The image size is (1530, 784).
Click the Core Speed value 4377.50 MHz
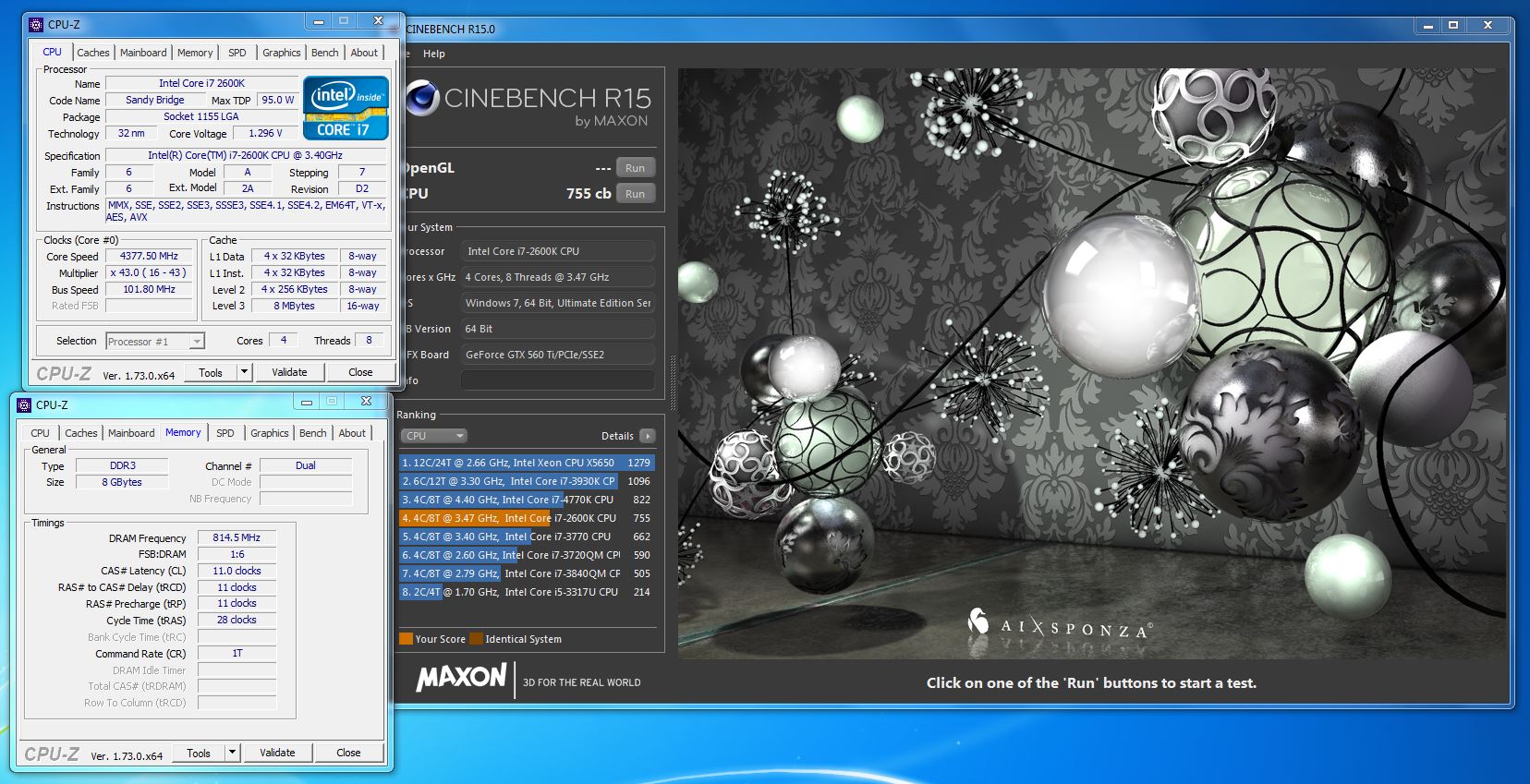[149, 256]
